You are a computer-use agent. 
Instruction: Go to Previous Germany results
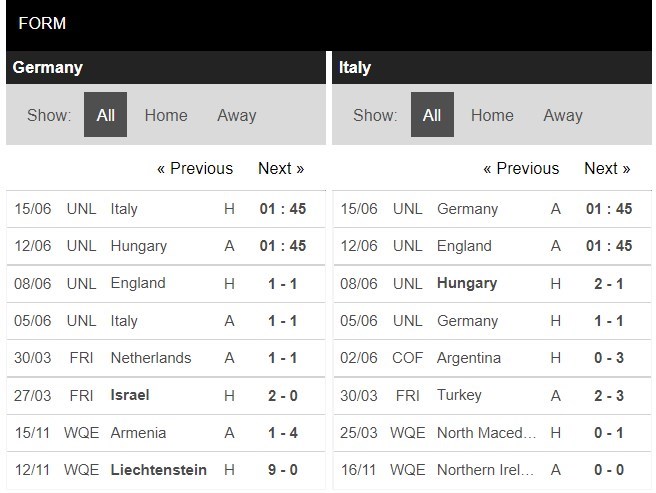[195, 168]
